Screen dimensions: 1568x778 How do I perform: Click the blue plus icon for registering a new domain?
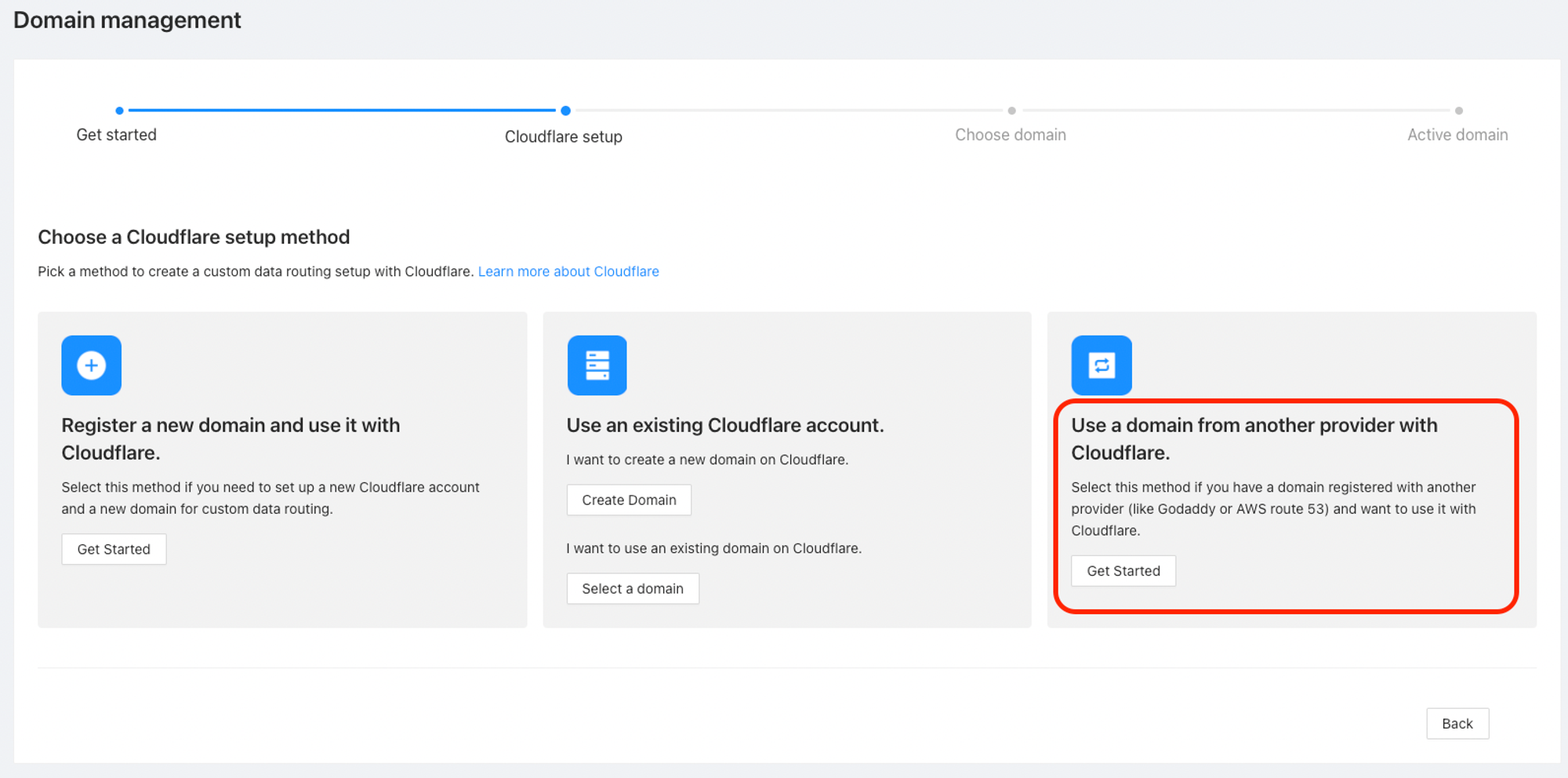point(91,365)
